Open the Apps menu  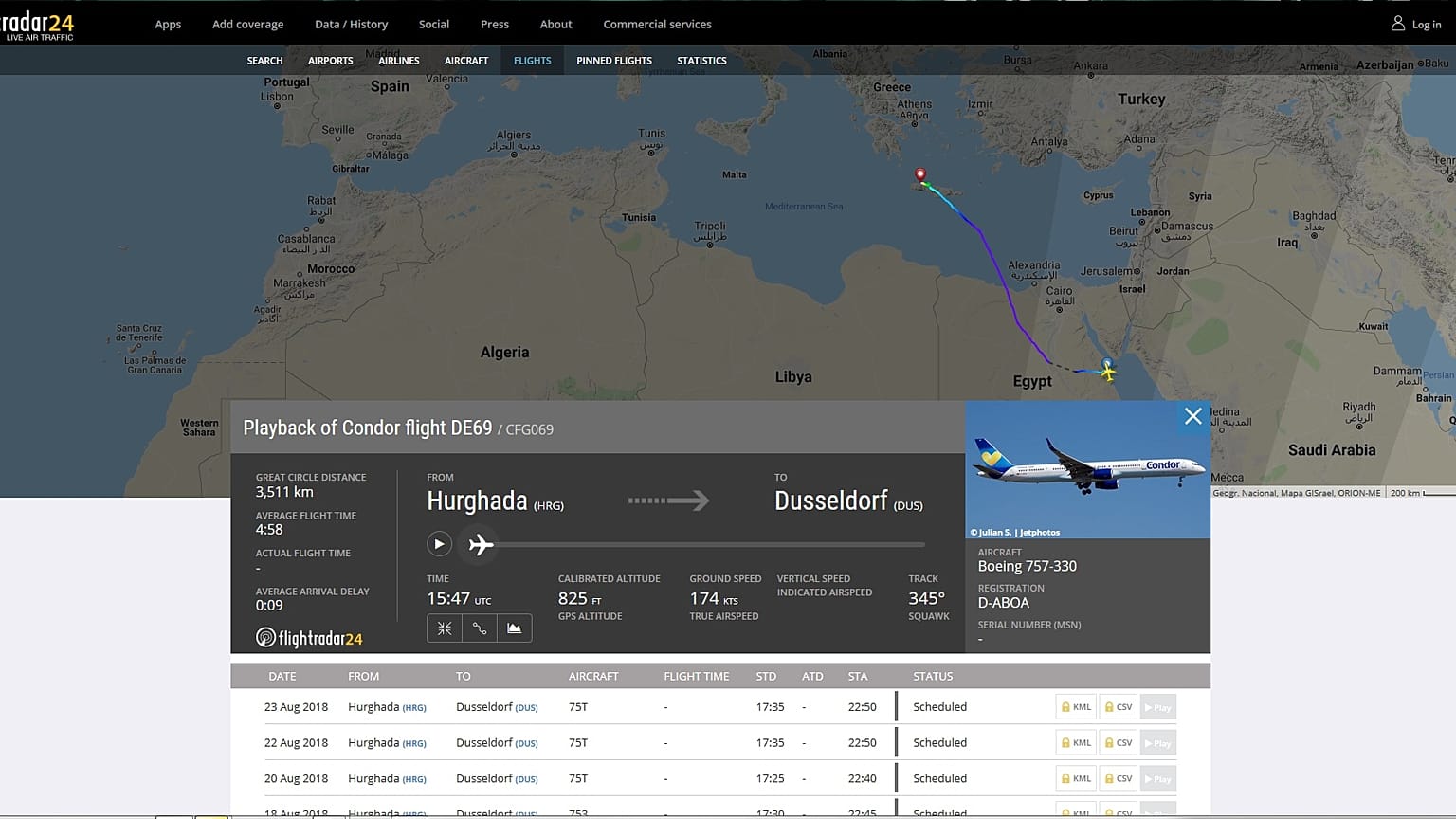[168, 25]
